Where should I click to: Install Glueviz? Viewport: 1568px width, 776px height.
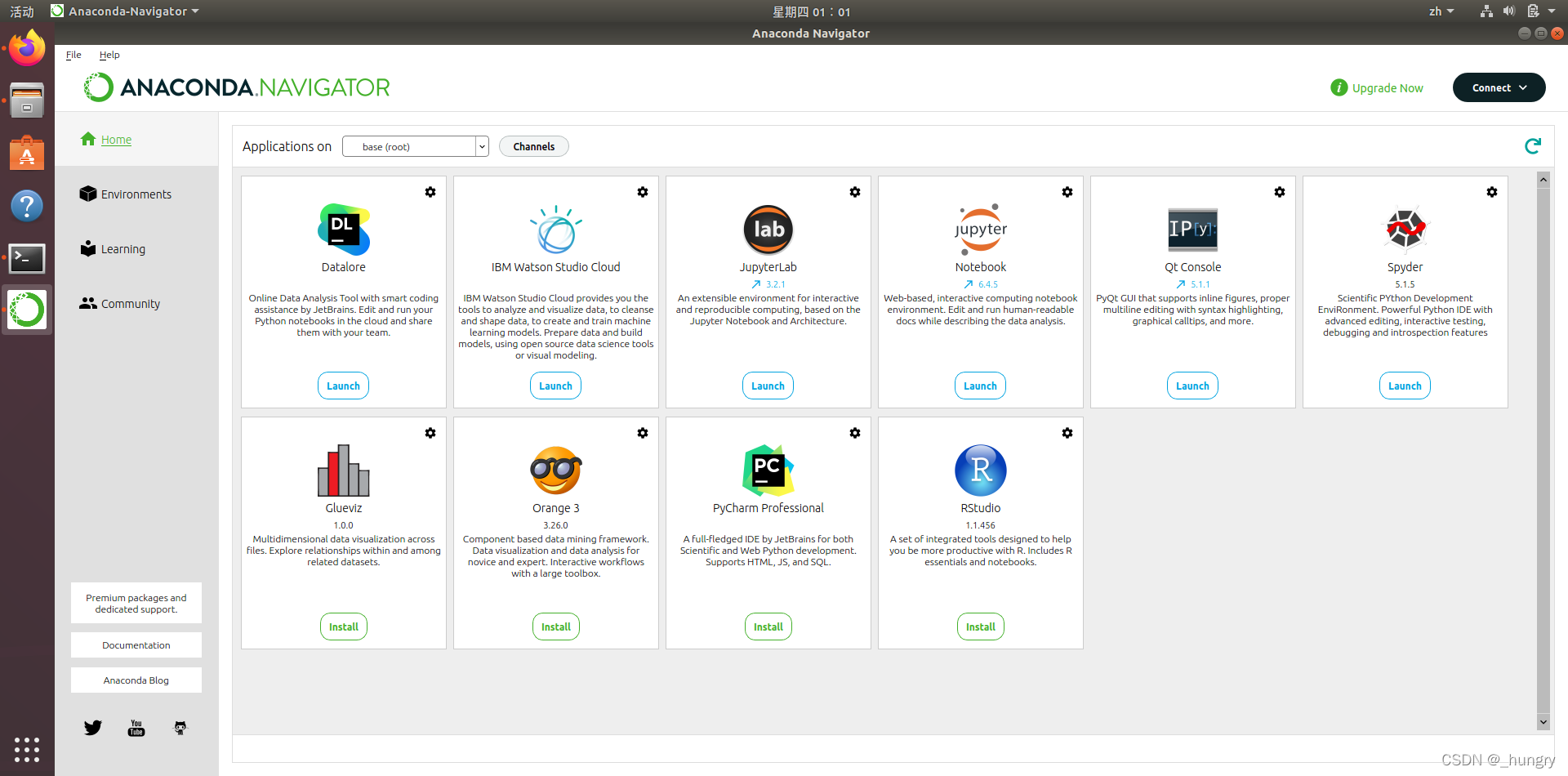click(x=344, y=627)
